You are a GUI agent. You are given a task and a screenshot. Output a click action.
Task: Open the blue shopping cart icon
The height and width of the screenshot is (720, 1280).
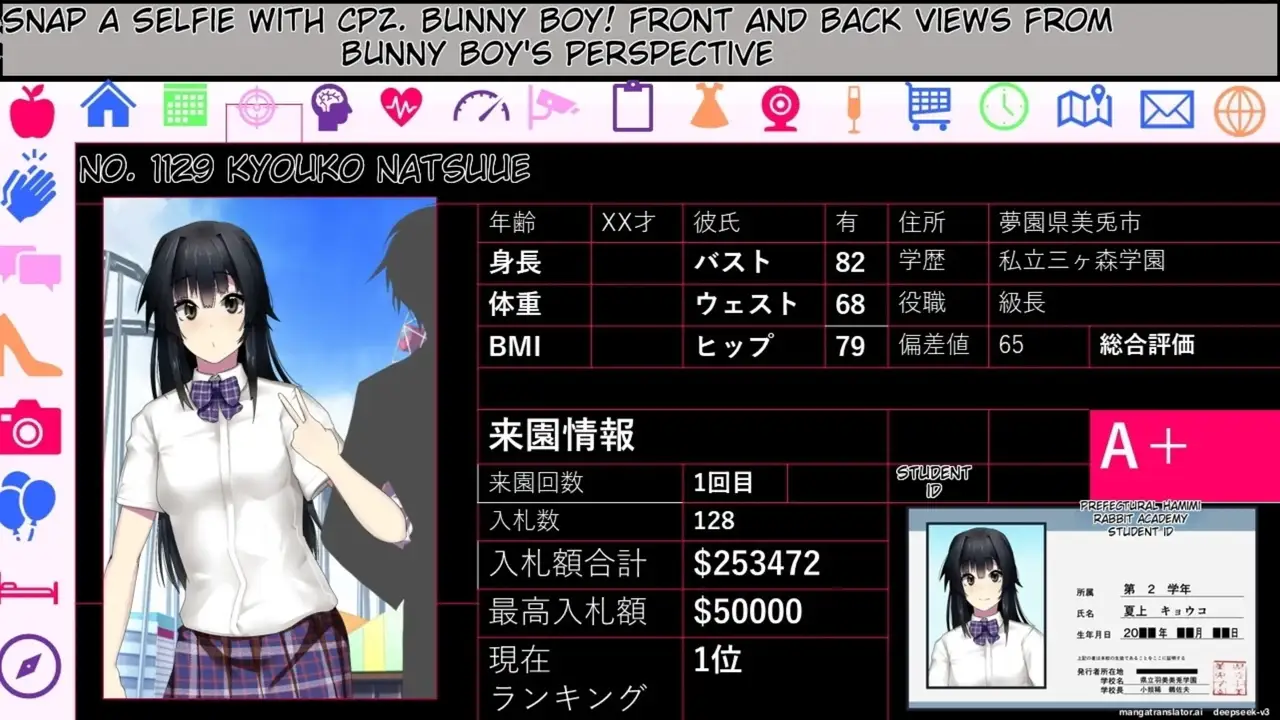(x=929, y=107)
